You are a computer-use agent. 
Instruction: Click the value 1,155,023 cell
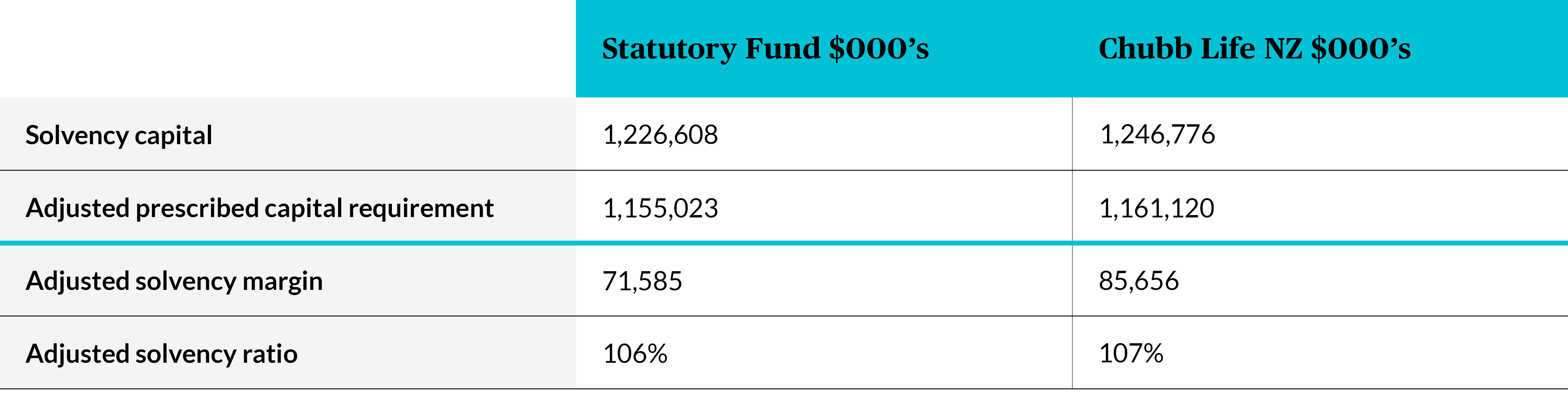click(x=661, y=208)
